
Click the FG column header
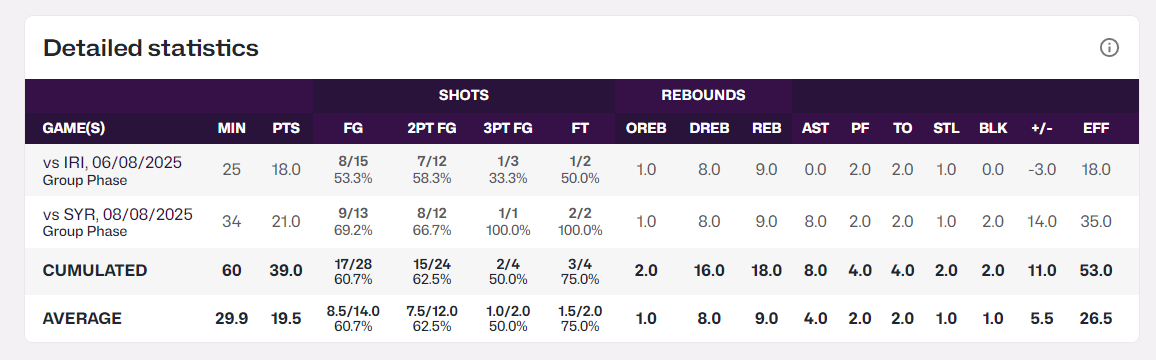[352, 128]
